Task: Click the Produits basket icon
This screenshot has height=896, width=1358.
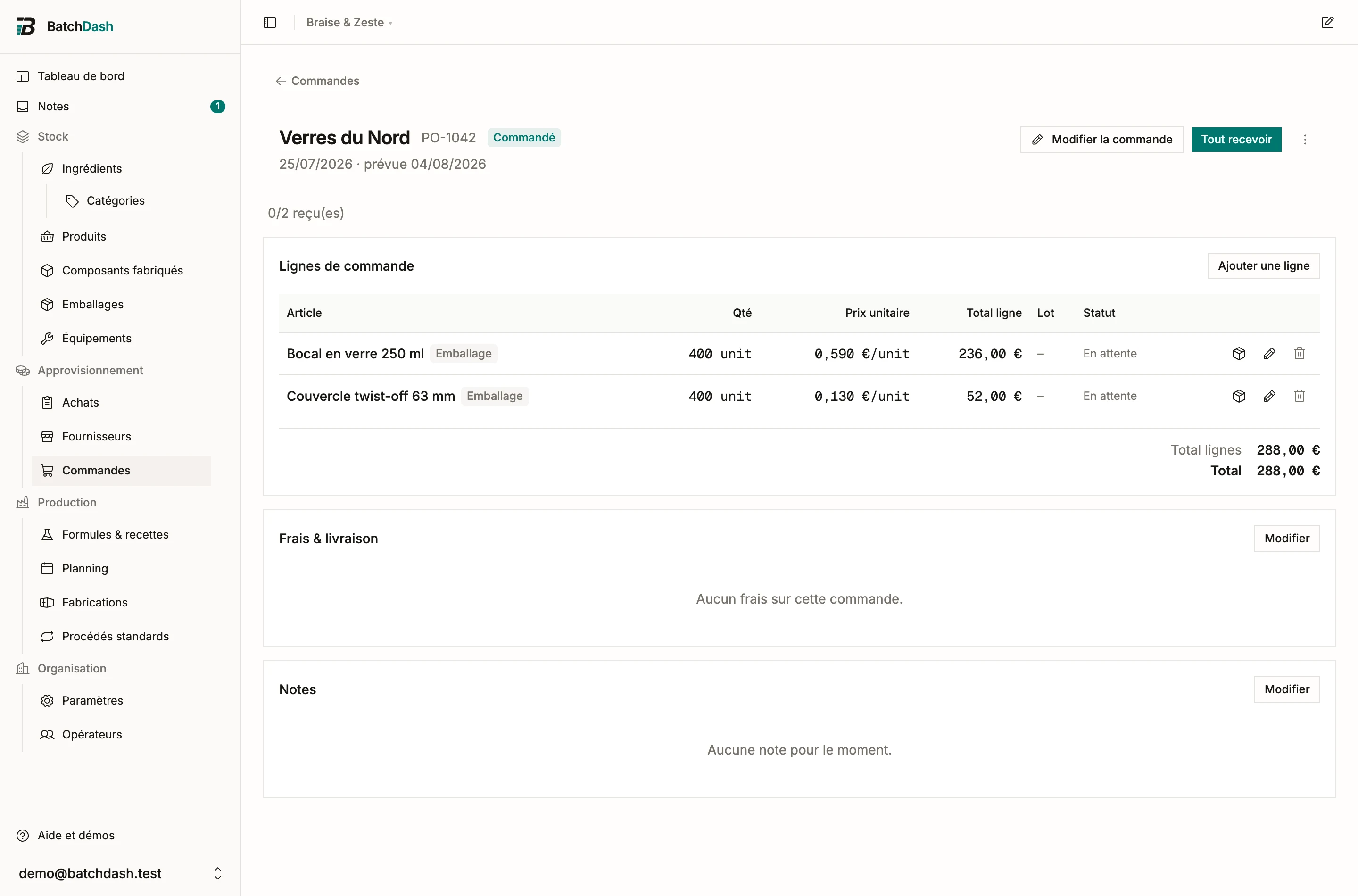Action: pos(48,237)
